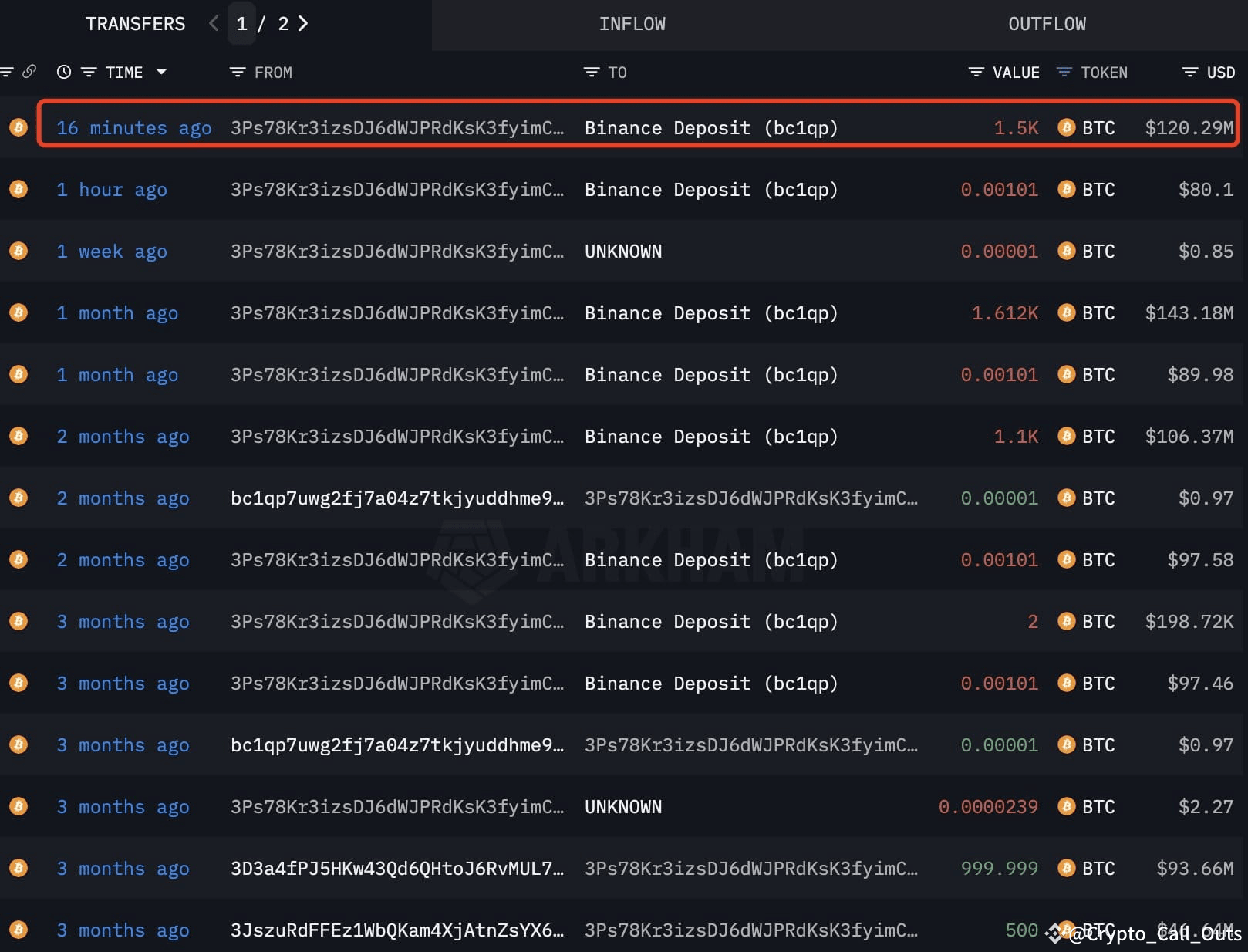Open the sender address in the 16 minutes ago row
1248x952 pixels.
pyautogui.click(x=397, y=128)
